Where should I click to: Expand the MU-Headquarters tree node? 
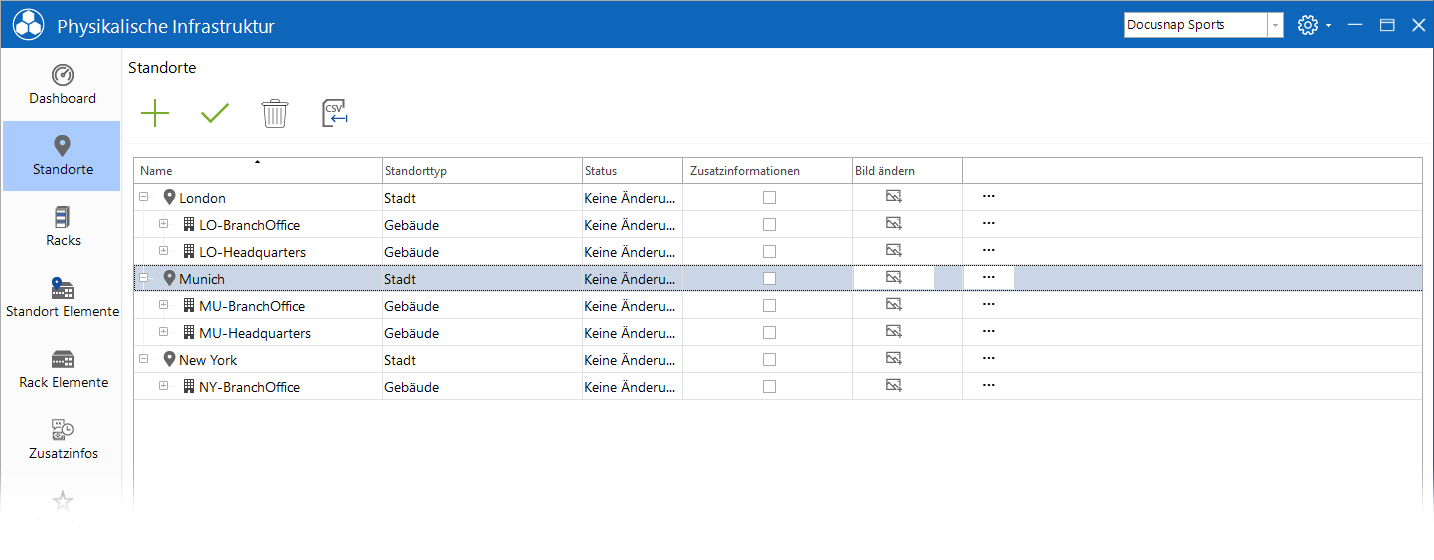164,333
